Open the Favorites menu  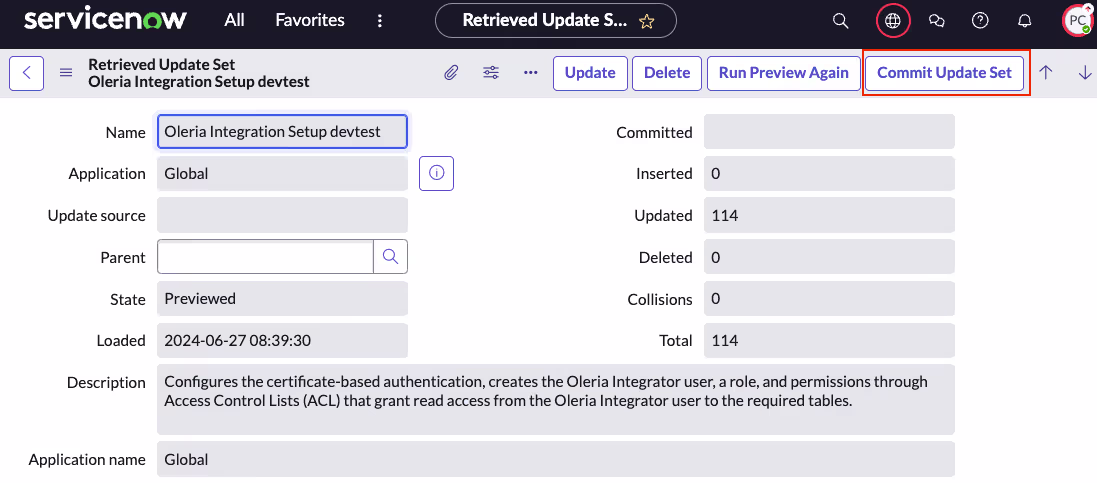click(x=310, y=20)
